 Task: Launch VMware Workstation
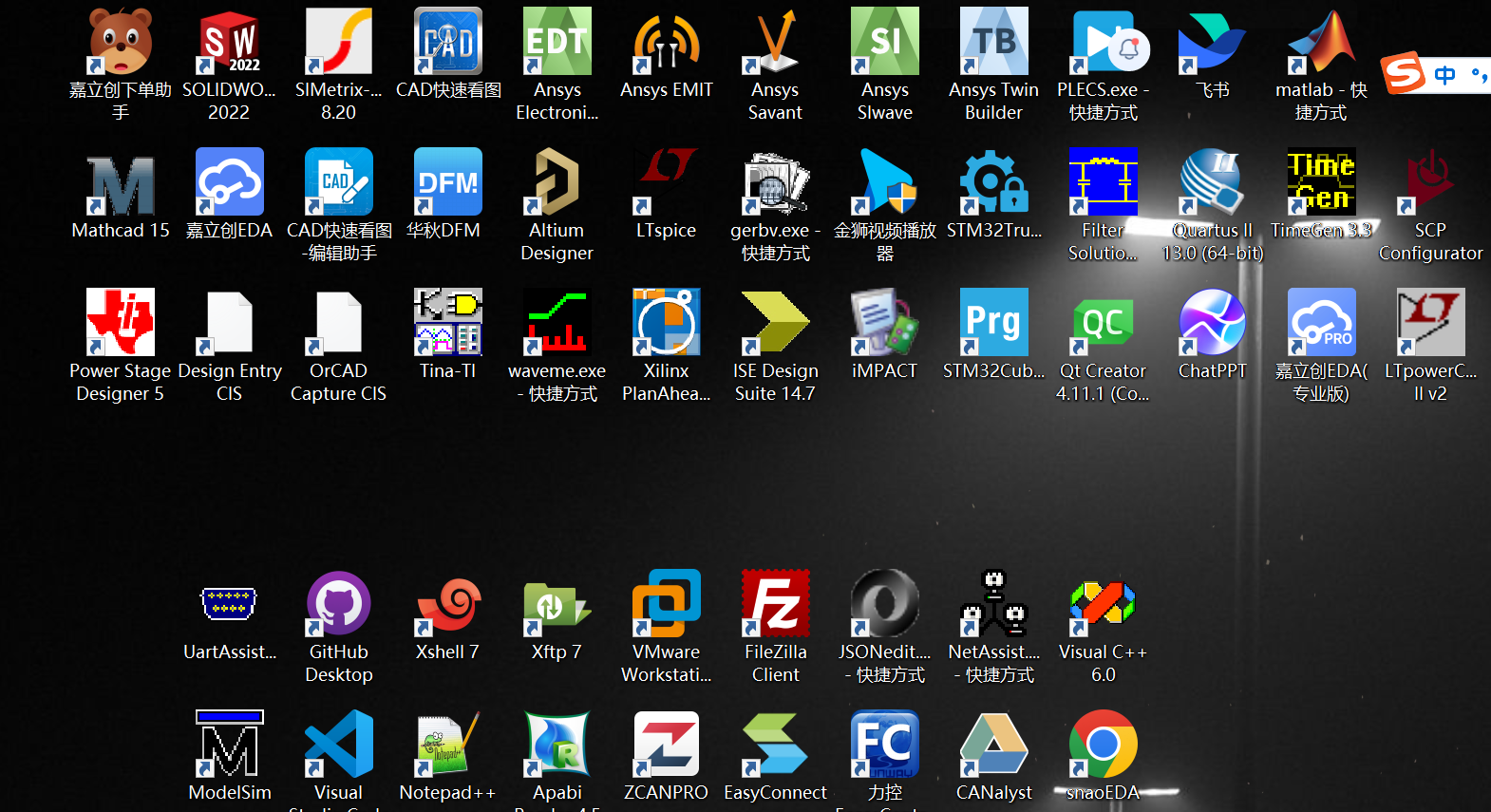coord(666,604)
